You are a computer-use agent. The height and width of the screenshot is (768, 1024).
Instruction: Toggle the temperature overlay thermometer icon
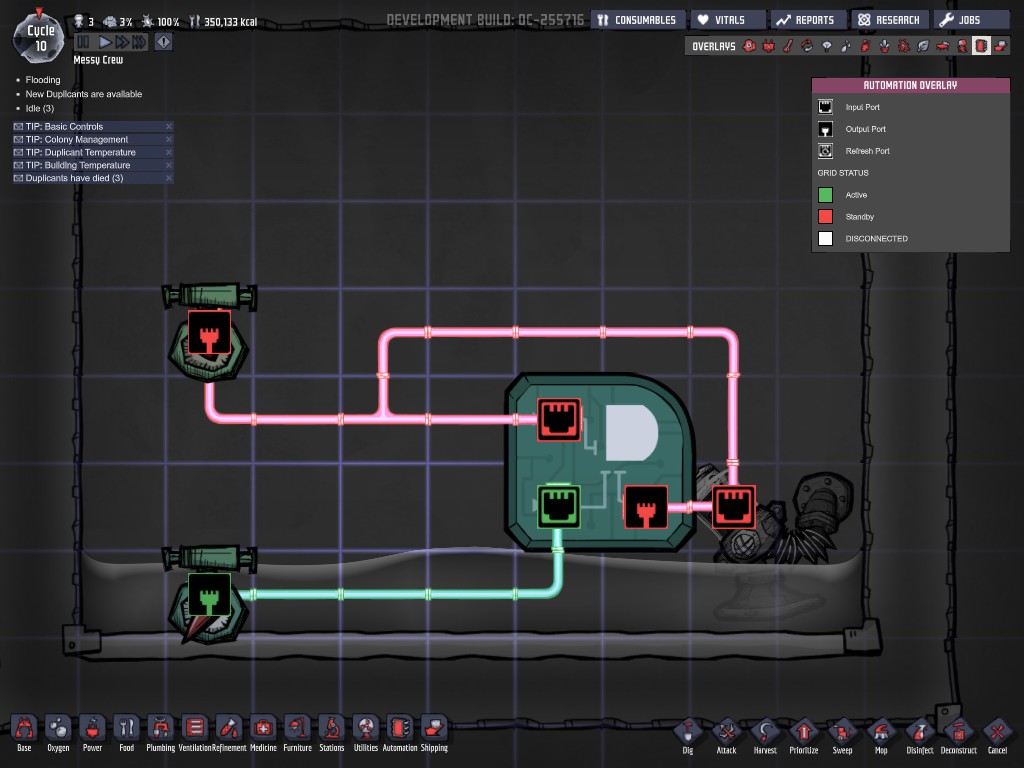point(788,46)
